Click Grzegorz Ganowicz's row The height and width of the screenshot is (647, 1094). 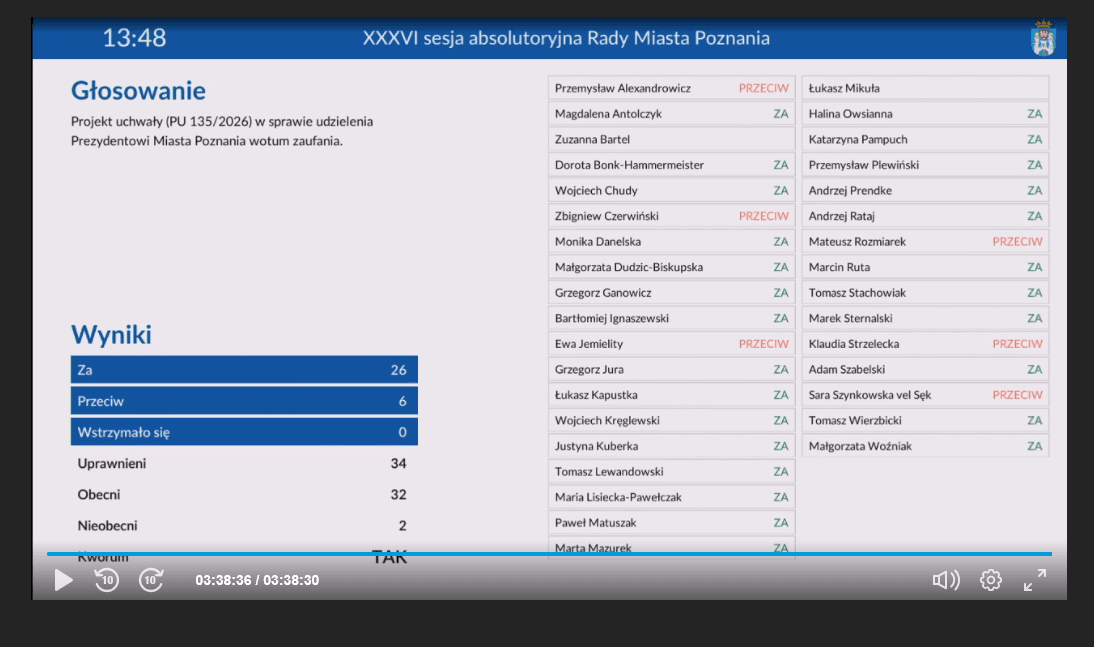click(x=671, y=292)
